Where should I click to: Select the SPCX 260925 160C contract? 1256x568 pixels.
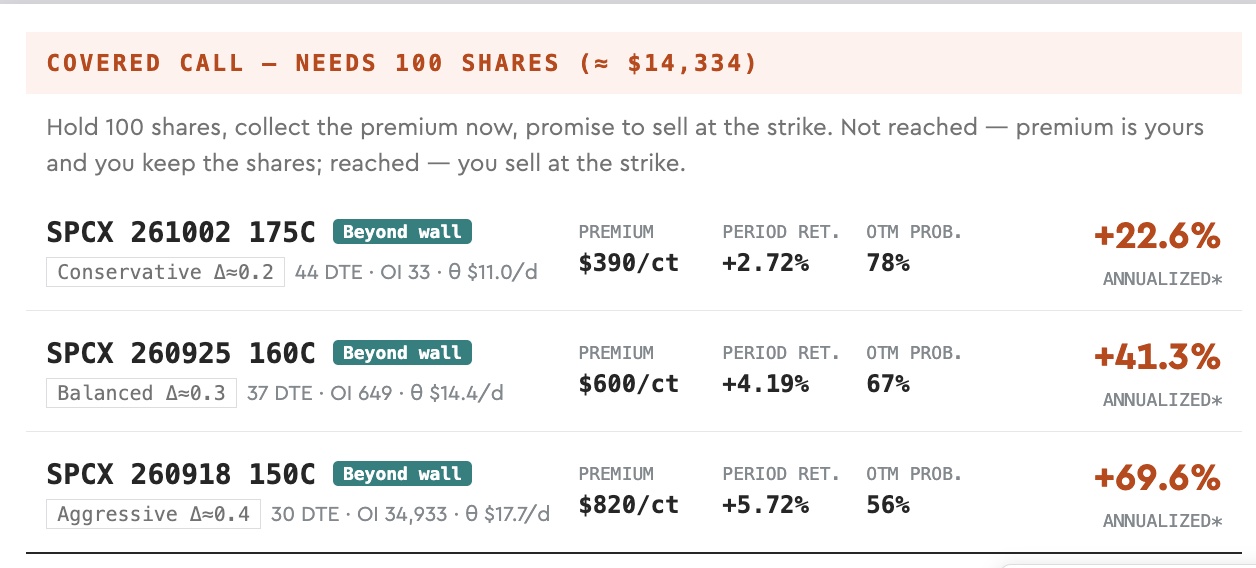(x=181, y=353)
